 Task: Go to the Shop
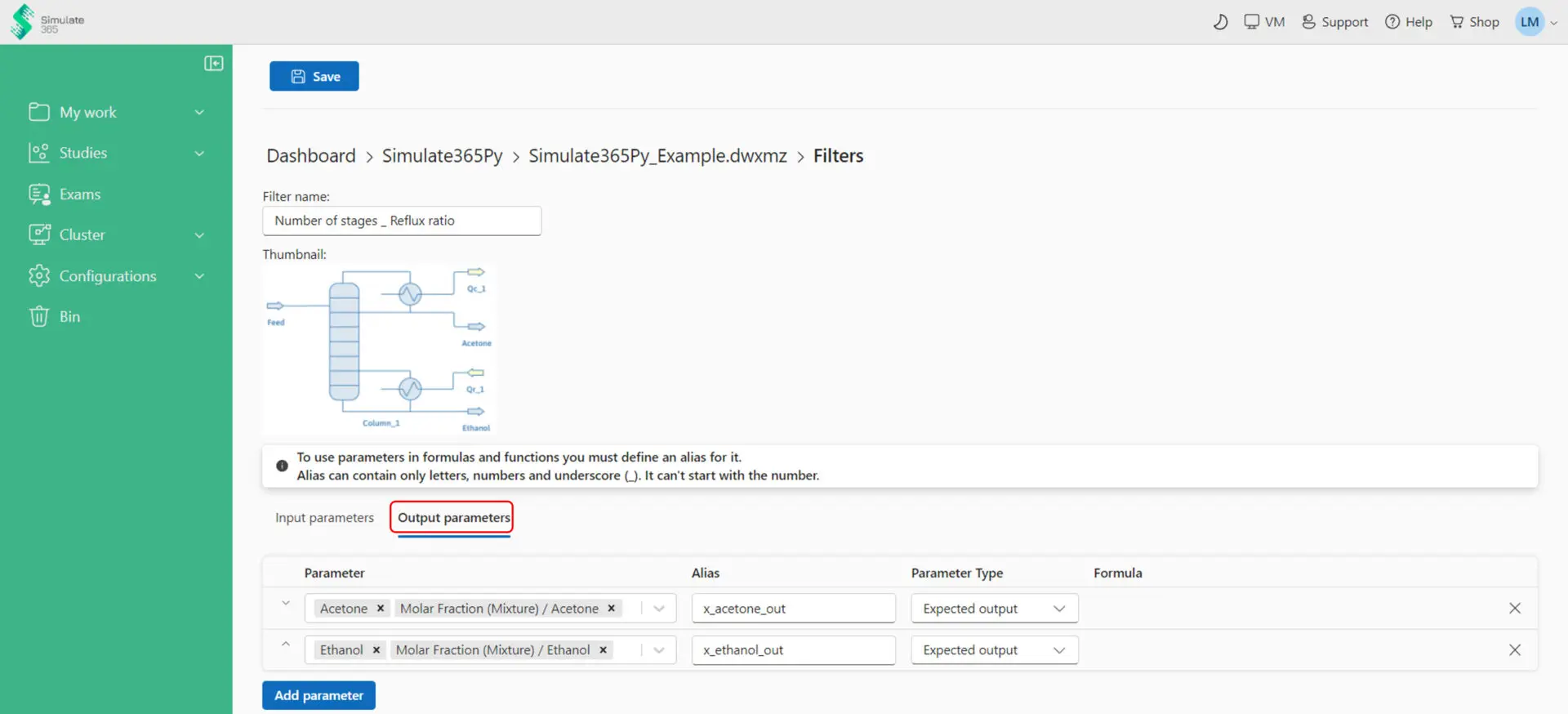[x=1474, y=22]
